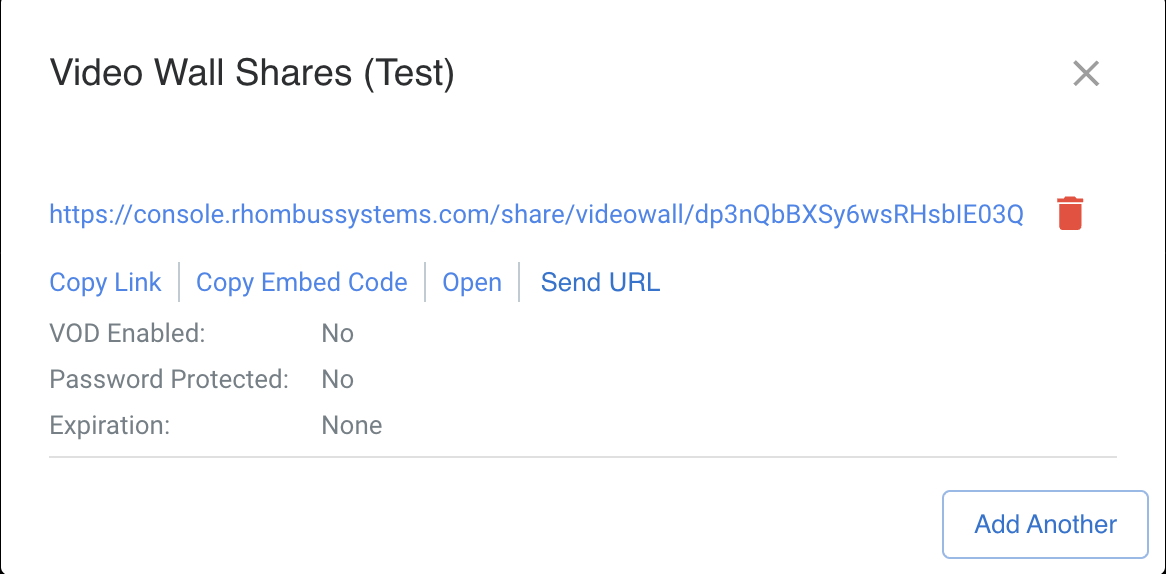This screenshot has height=574, width=1166.
Task: Copy Link for the shared video wall
Action: [x=105, y=282]
